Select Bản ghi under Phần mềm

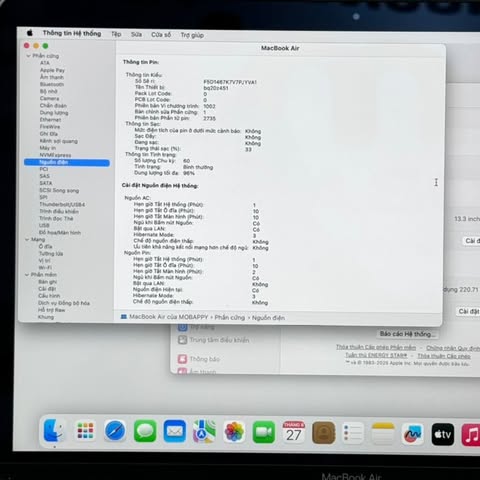48,282
